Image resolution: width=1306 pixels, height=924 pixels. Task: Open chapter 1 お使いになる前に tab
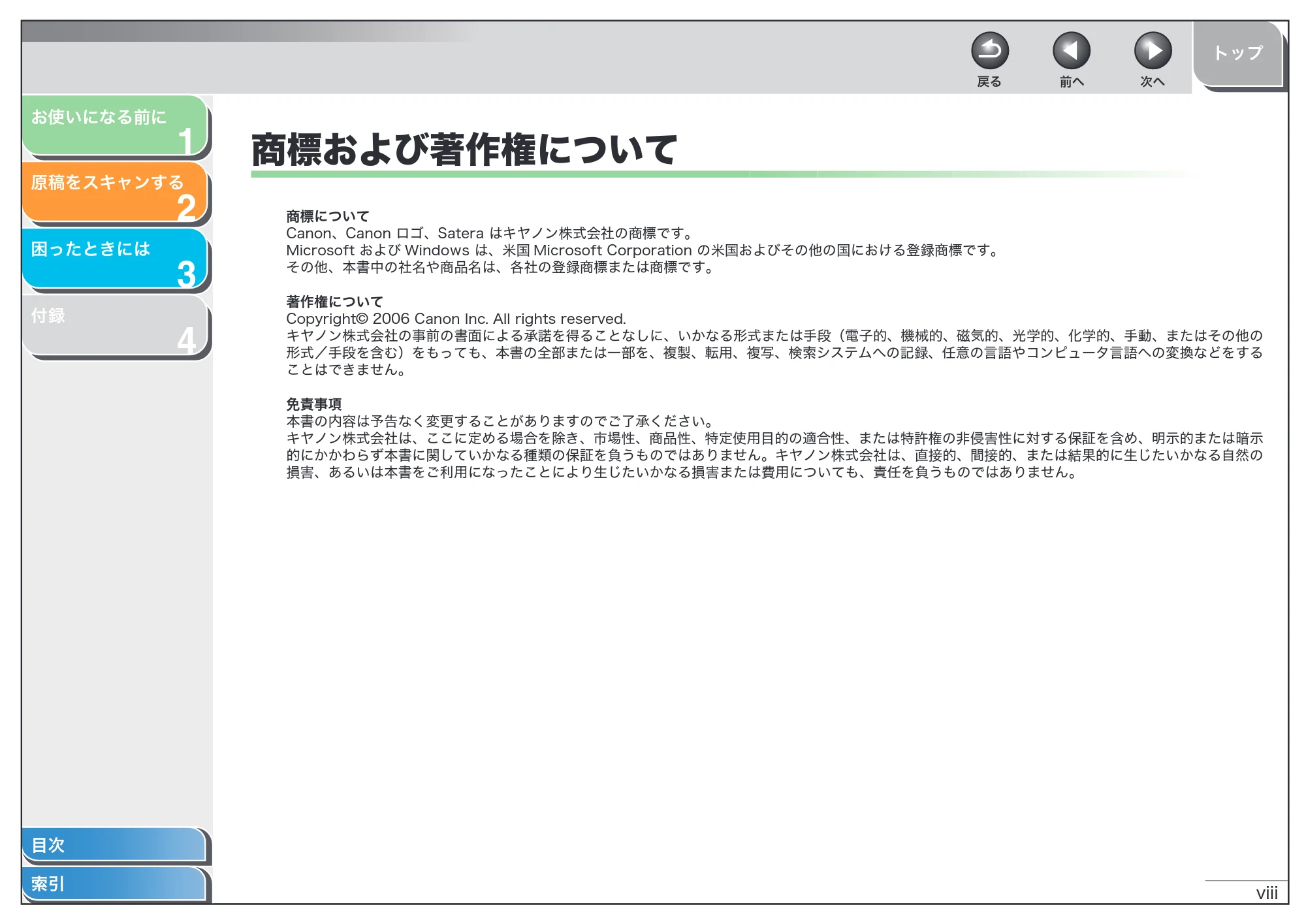click(115, 125)
